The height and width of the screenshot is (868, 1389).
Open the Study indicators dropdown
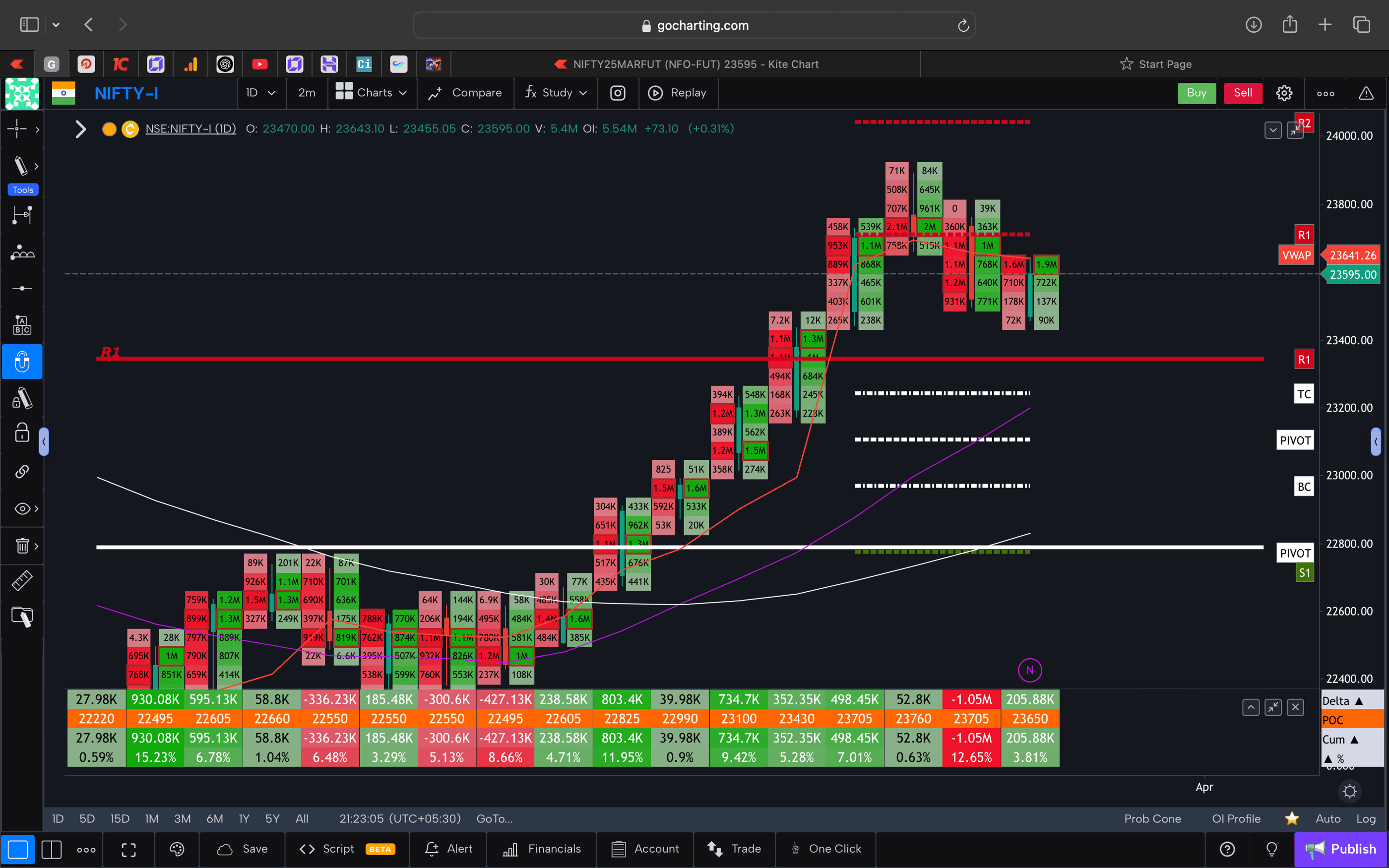(x=555, y=92)
